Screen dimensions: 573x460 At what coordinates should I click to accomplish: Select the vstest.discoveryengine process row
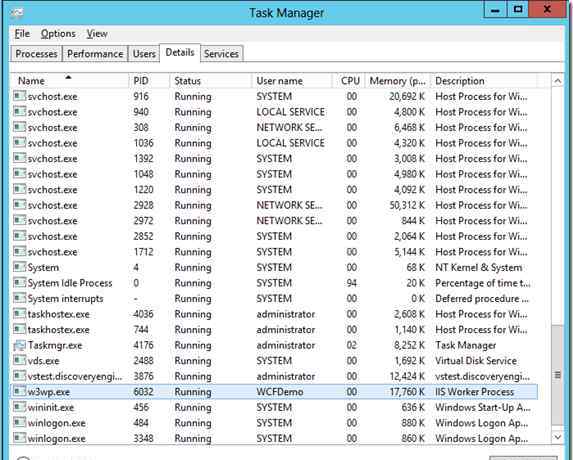(x=275, y=376)
